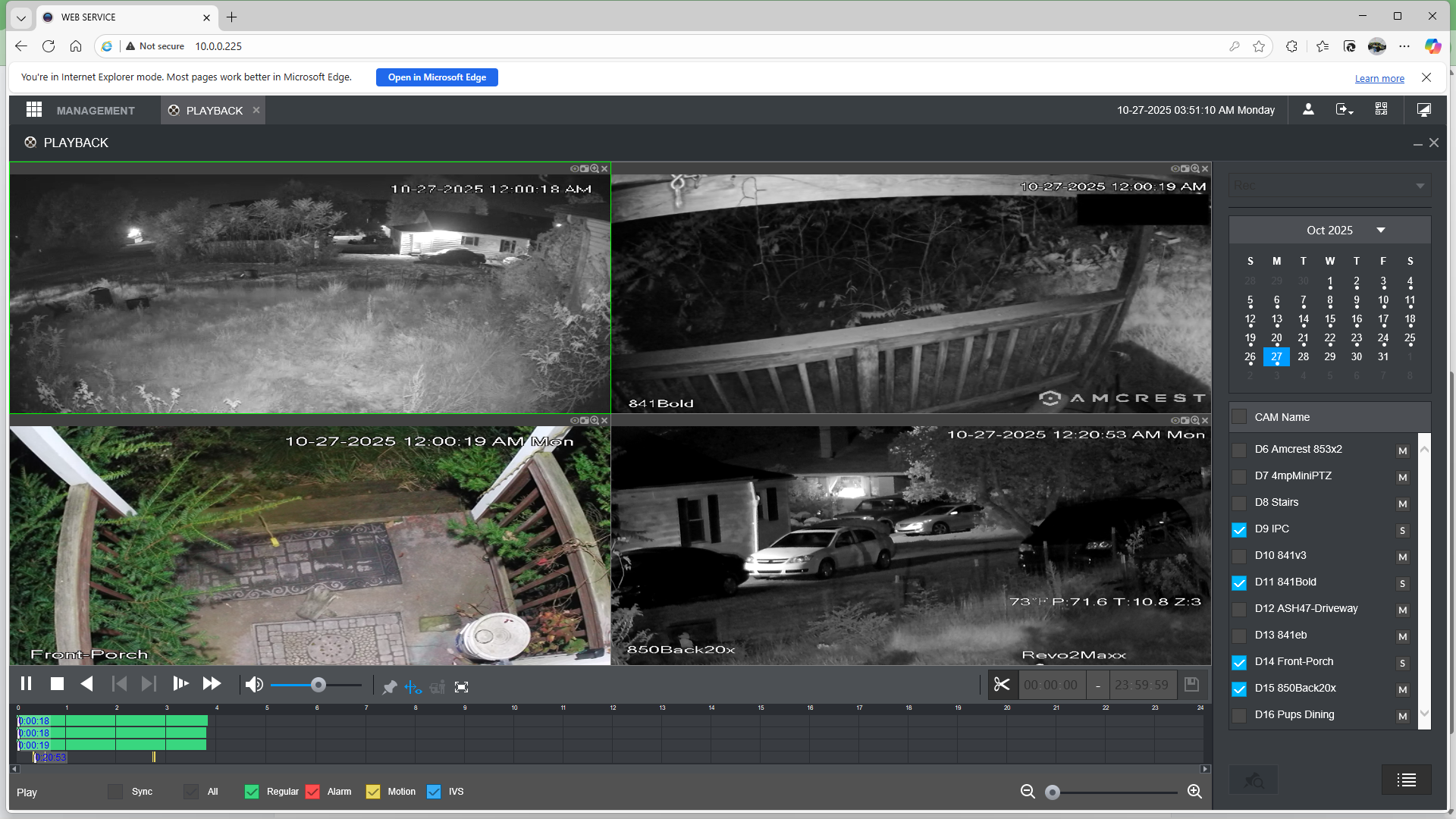Screen dimensions: 1456x819
Task: Click Open in Microsoft Edge button
Action: click(x=437, y=77)
